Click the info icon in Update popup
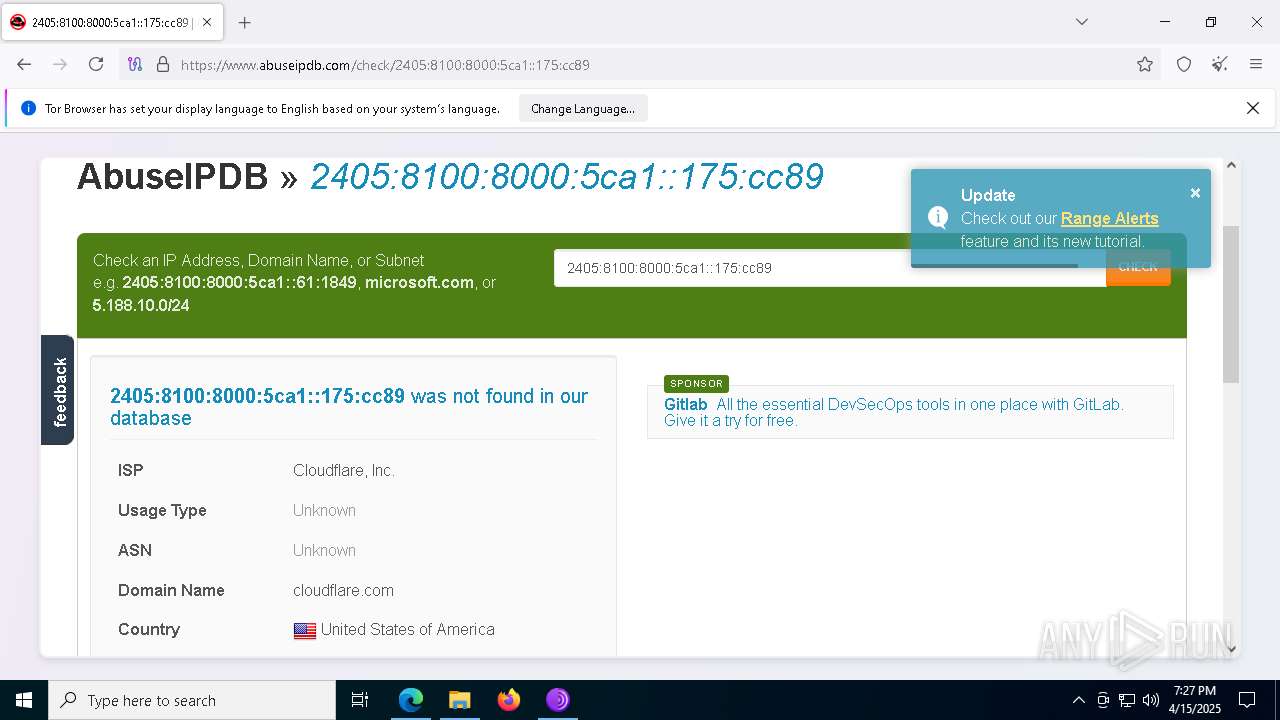Viewport: 1280px width, 720px height. 938,217
